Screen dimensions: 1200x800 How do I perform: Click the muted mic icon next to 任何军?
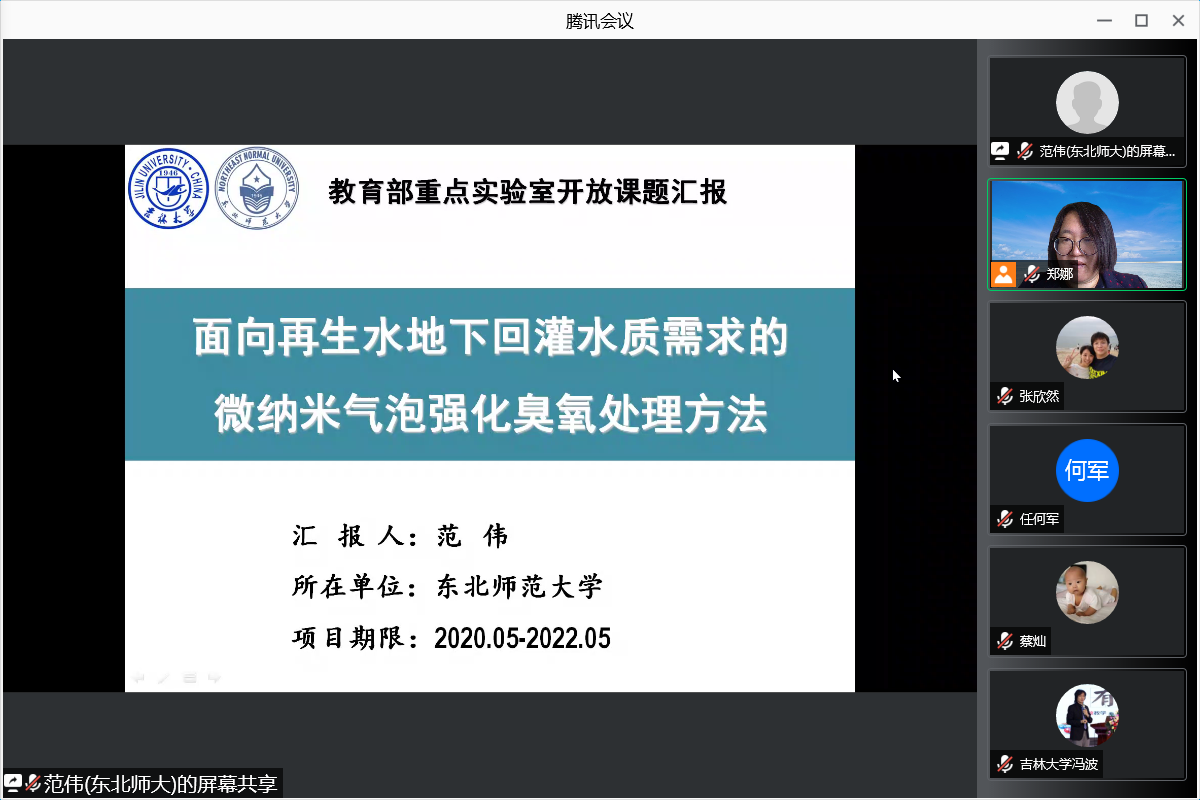[x=1005, y=519]
